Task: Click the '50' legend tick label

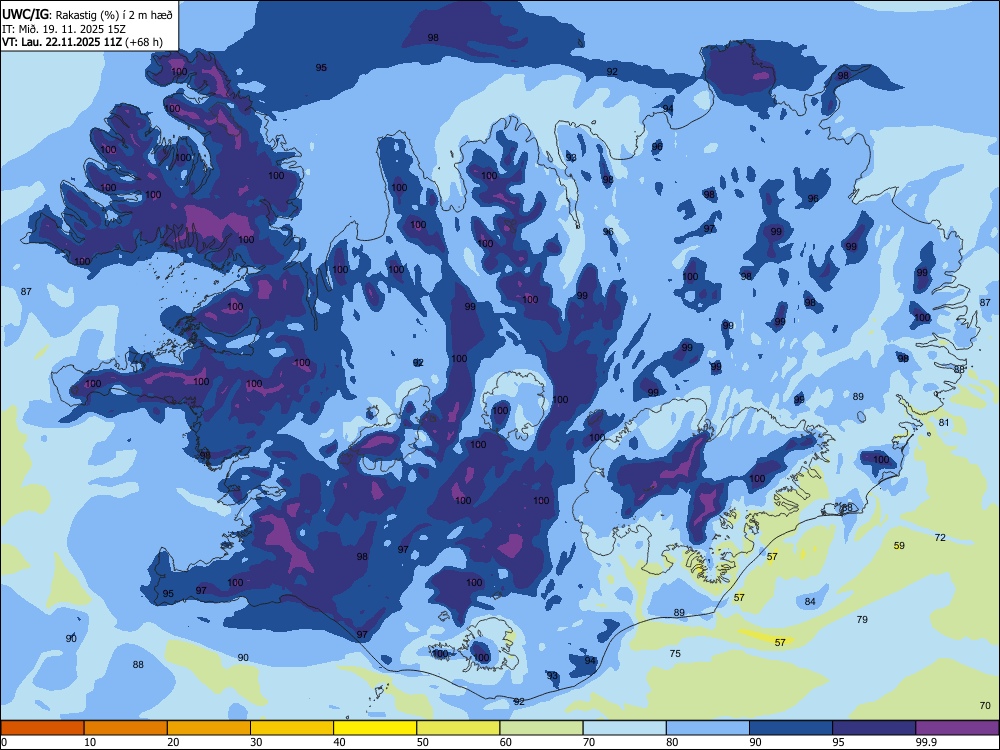Action: pyautogui.click(x=422, y=742)
